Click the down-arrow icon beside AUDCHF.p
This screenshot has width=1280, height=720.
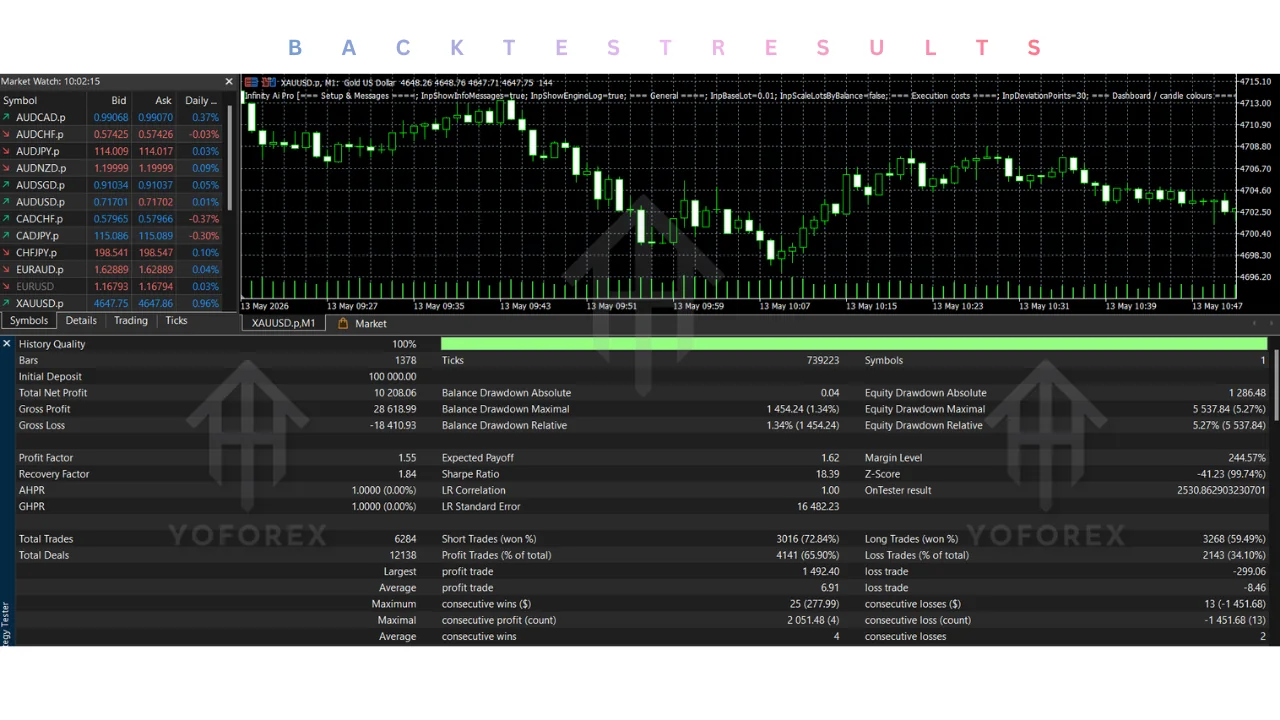[7, 134]
